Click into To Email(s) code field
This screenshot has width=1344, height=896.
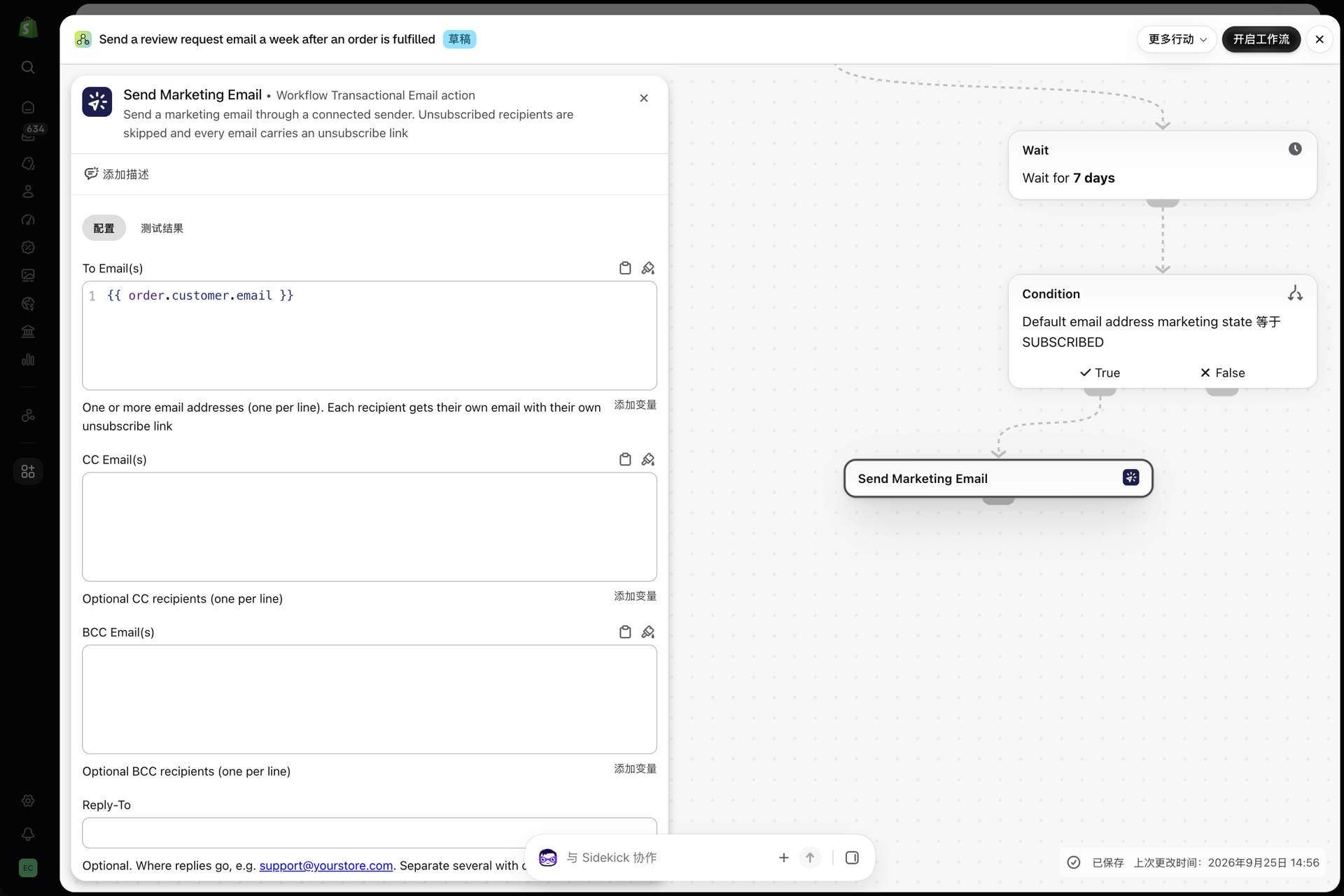[x=370, y=335]
